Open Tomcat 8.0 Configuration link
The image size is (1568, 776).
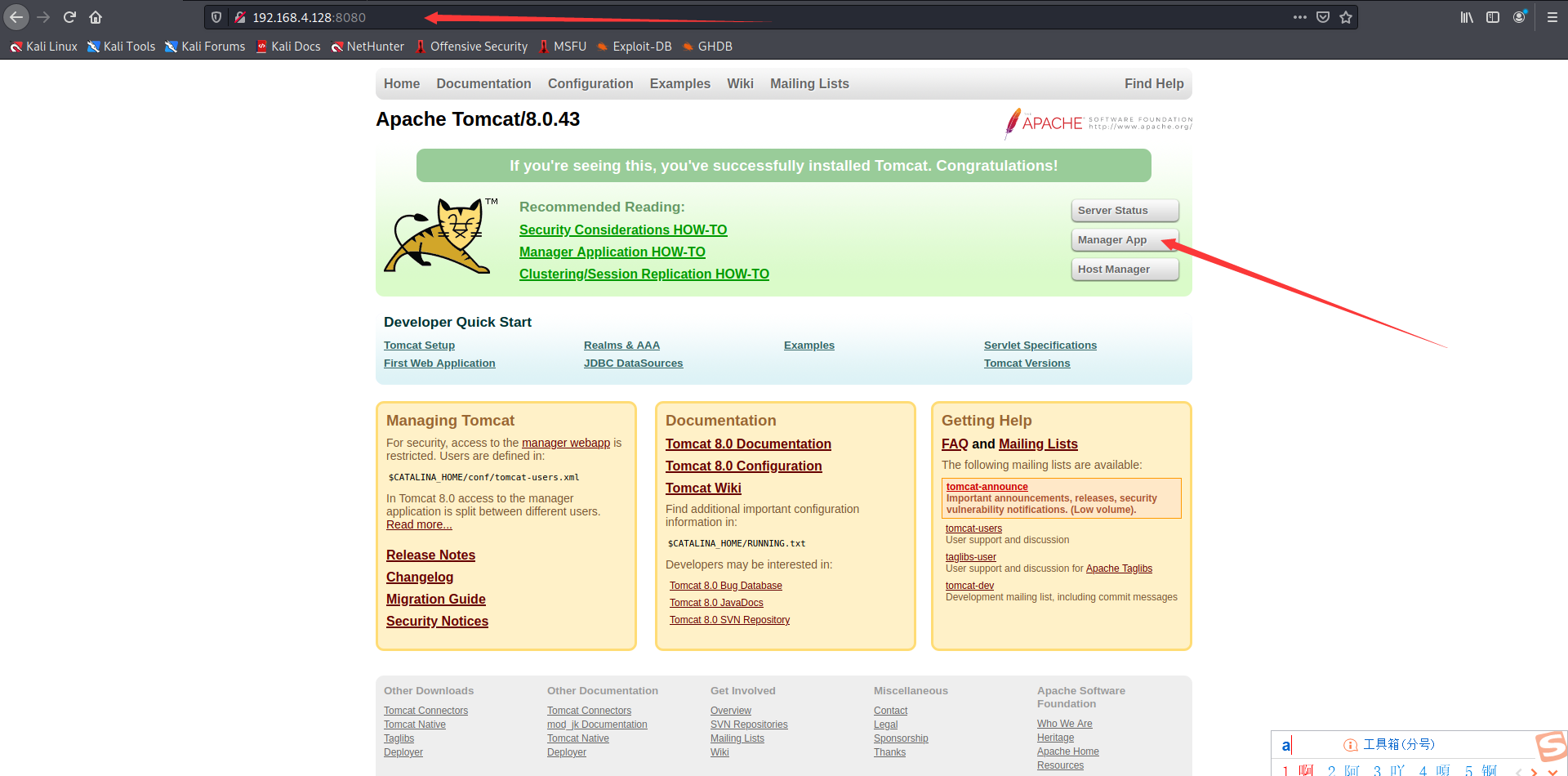(x=744, y=466)
